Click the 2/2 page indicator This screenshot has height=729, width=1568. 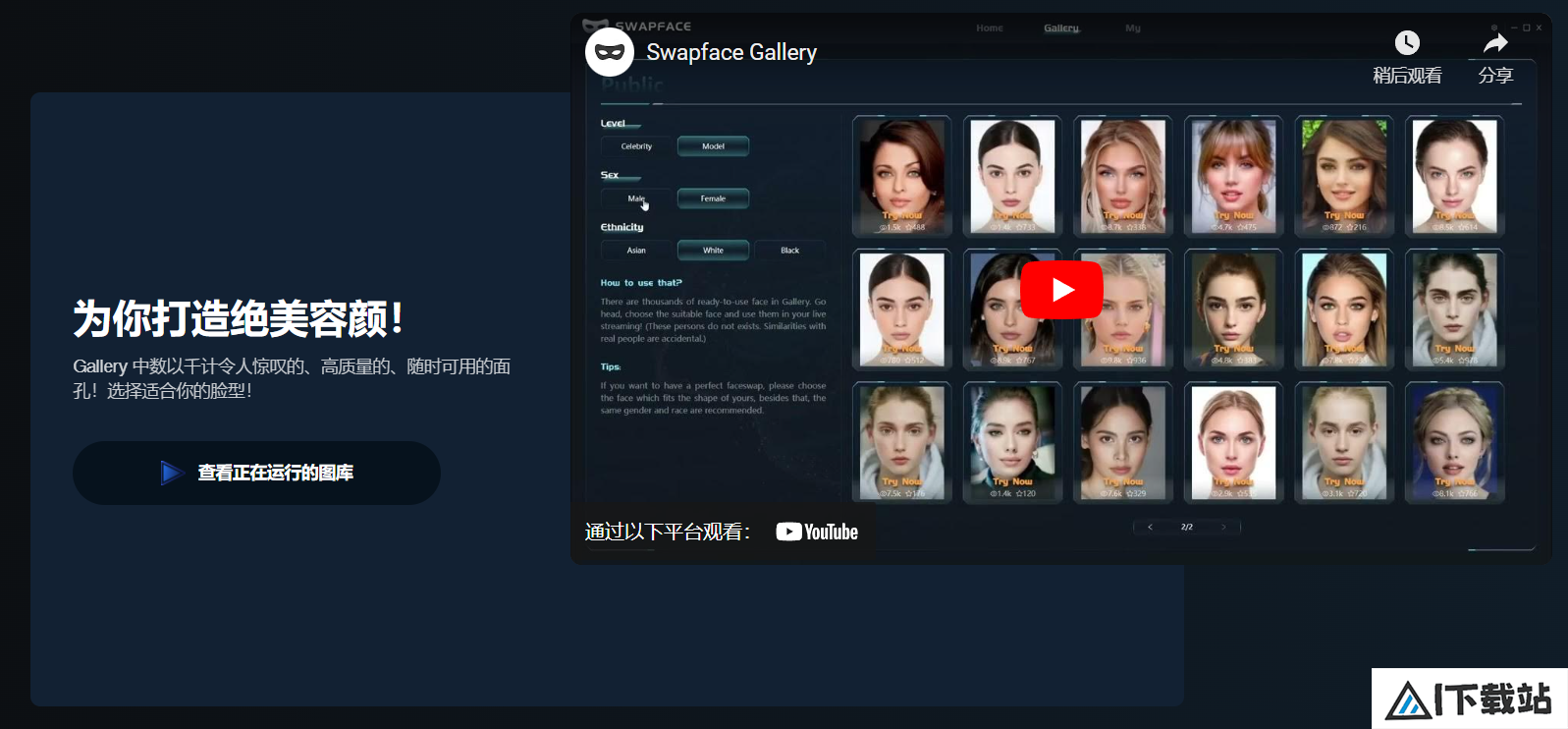click(1187, 528)
